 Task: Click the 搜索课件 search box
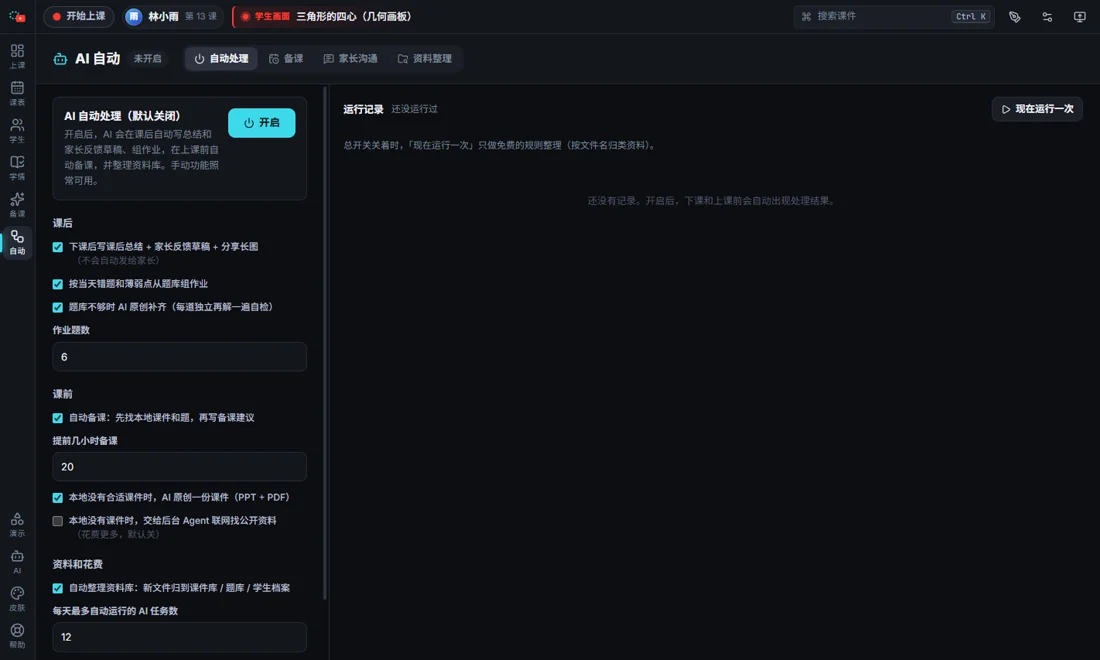click(894, 16)
